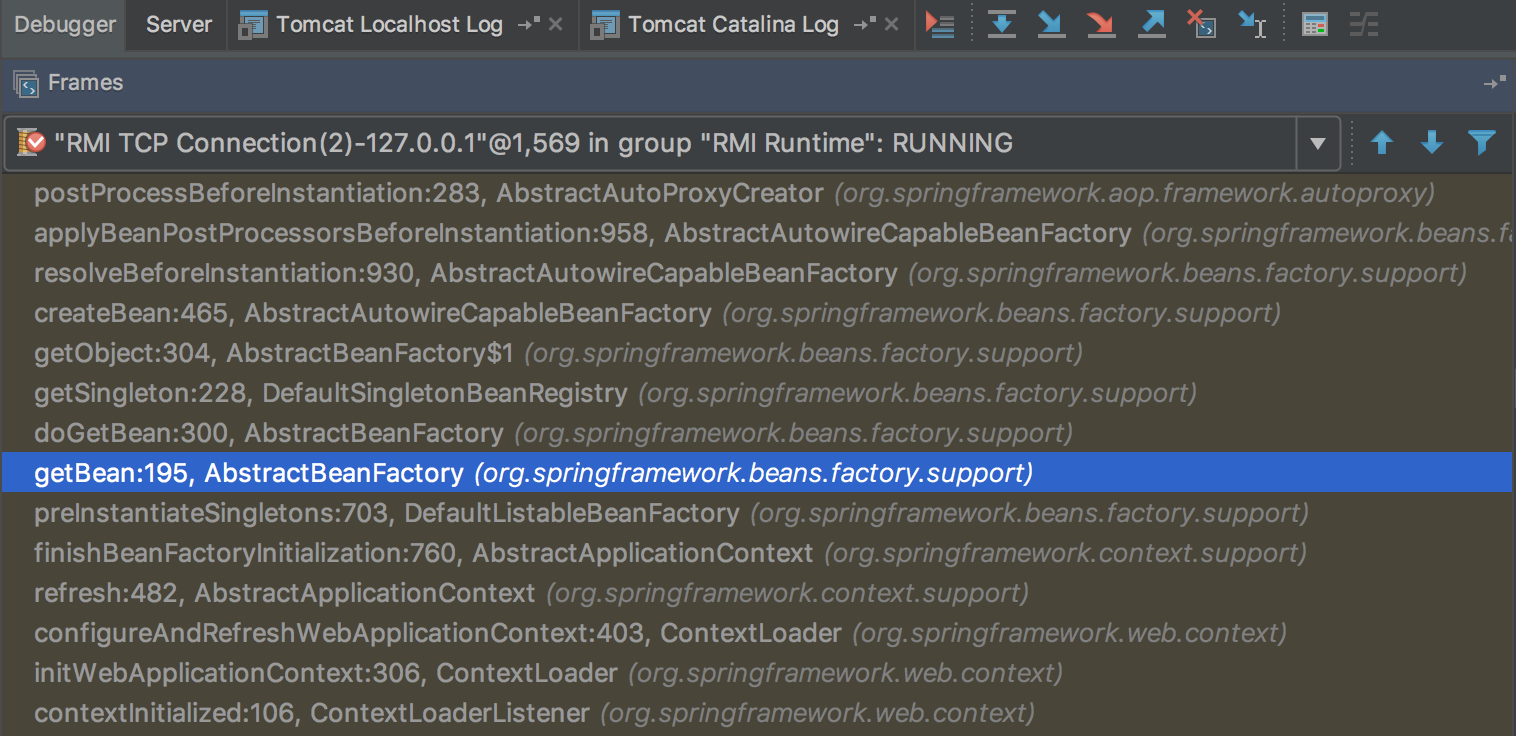Image resolution: width=1516 pixels, height=736 pixels.
Task: Switch to the Server tab
Action: pos(179,25)
